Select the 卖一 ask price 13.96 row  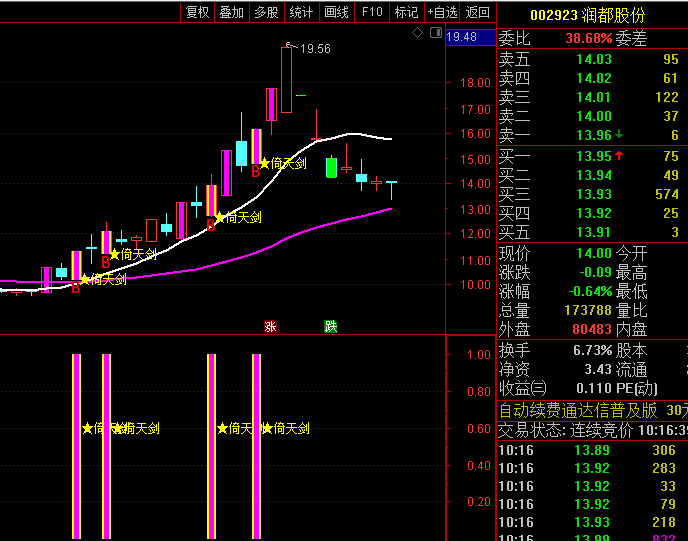click(591, 135)
